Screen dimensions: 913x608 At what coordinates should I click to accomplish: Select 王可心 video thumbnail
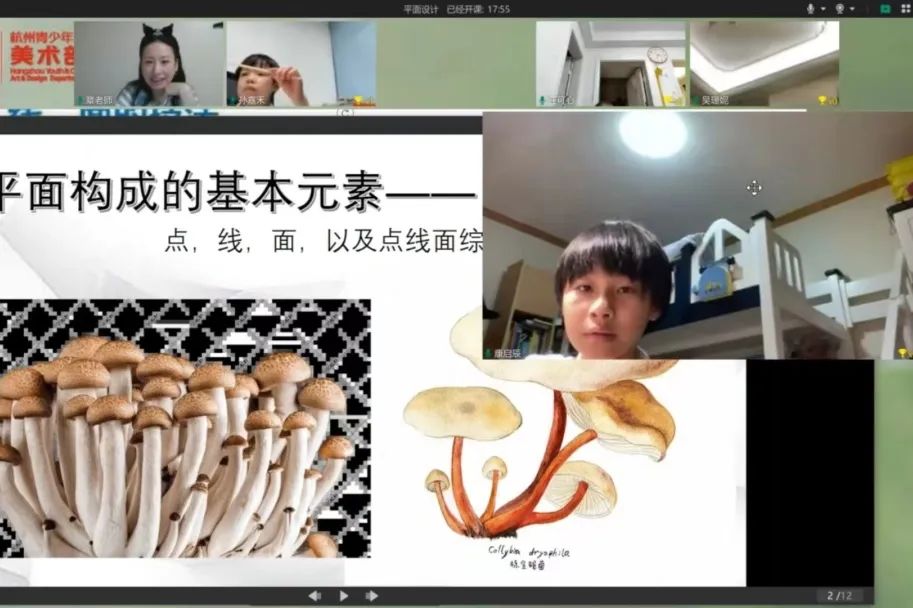[610, 62]
